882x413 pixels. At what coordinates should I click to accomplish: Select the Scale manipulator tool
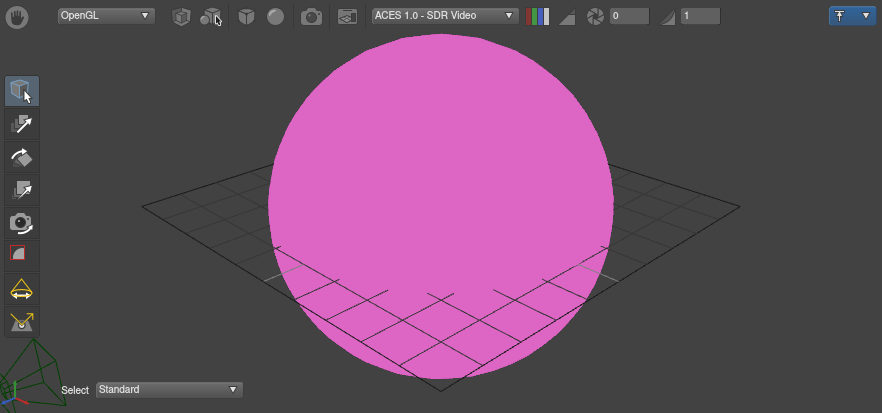point(22,190)
